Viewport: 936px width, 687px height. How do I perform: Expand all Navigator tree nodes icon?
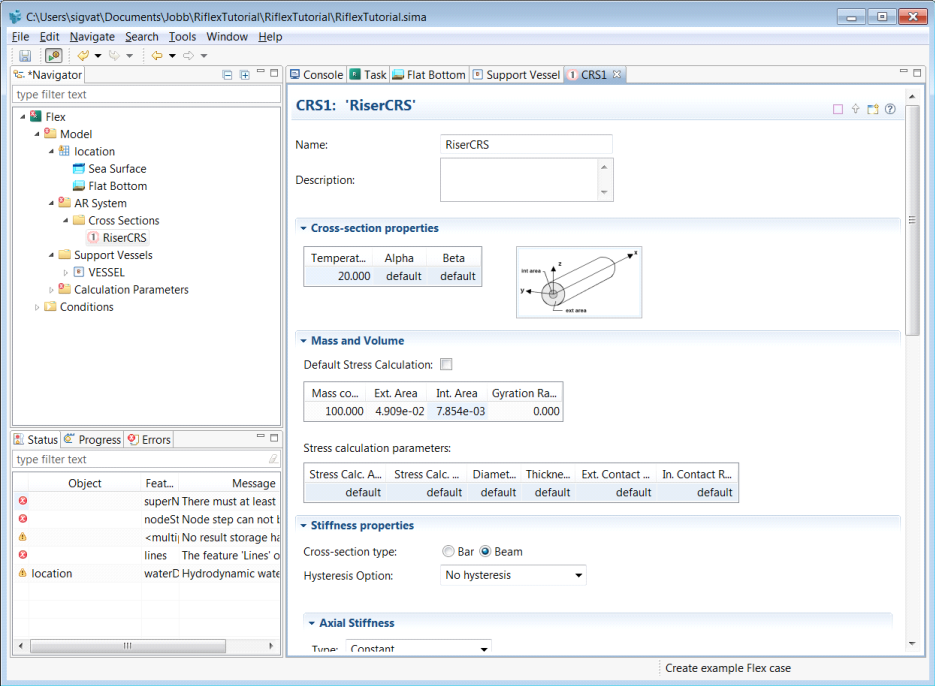click(245, 75)
